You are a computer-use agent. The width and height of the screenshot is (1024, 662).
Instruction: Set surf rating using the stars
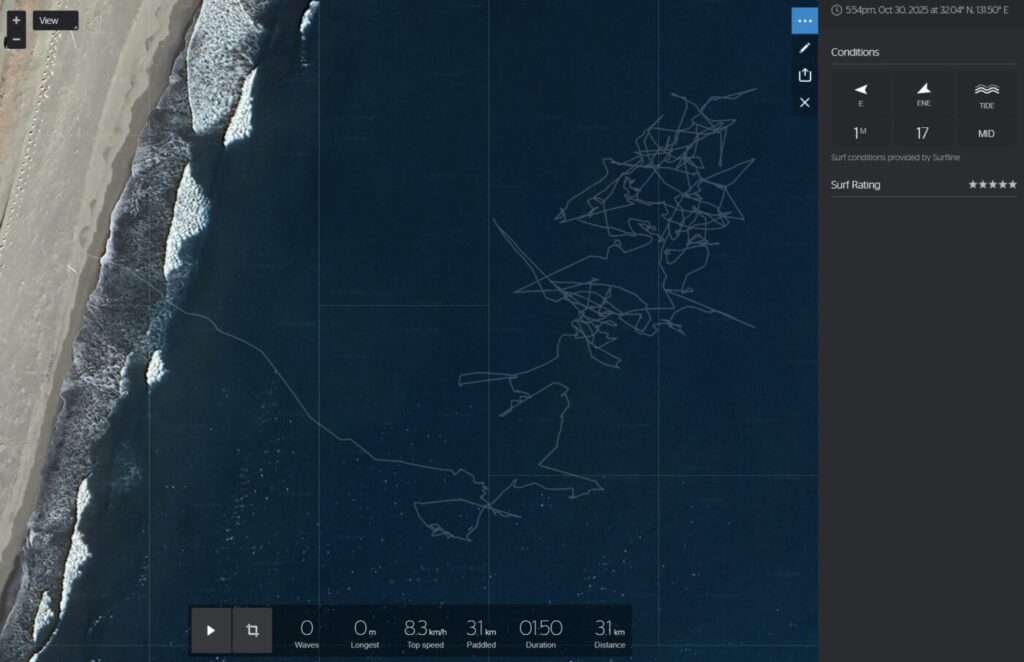[992, 185]
